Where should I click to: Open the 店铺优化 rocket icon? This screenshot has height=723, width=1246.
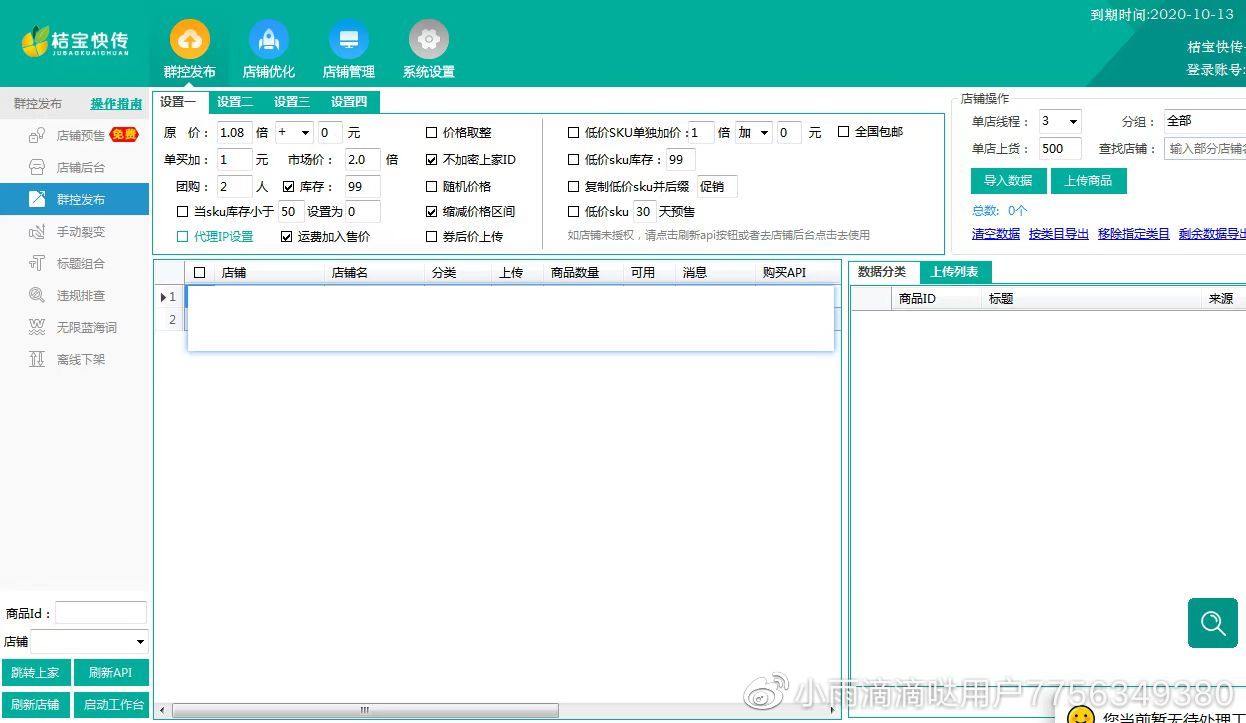[268, 40]
